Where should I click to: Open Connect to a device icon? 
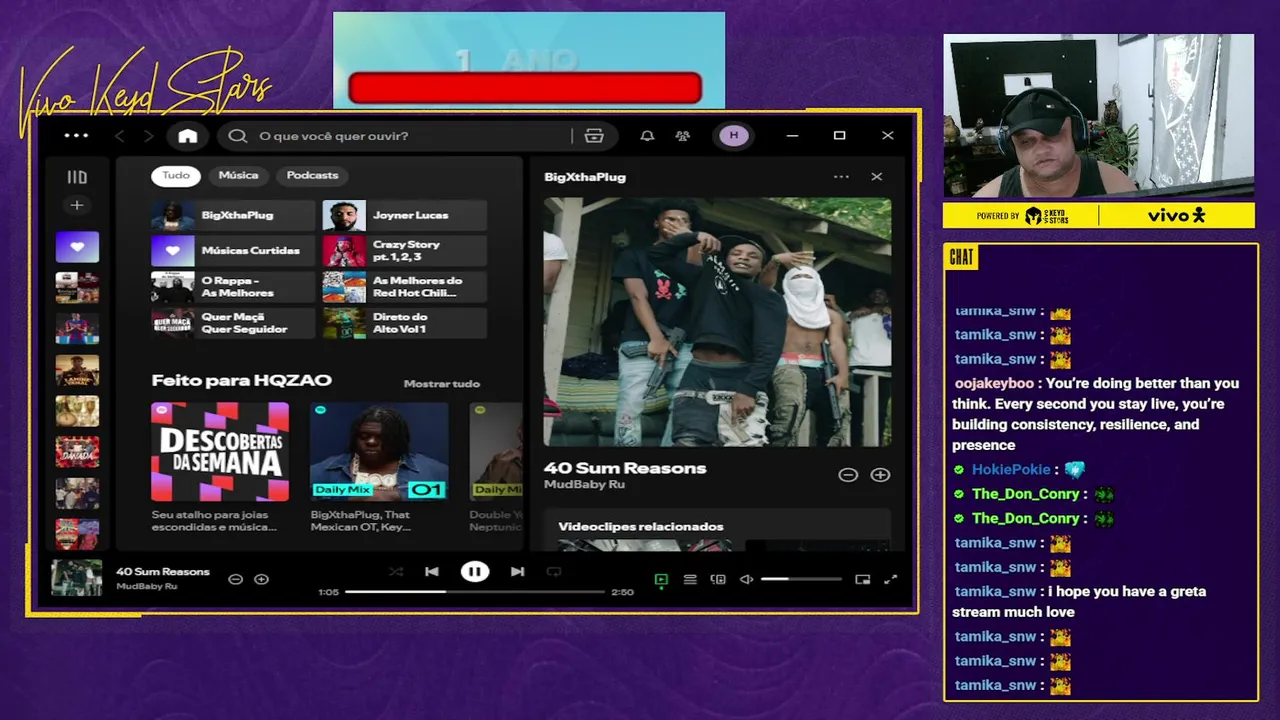click(718, 579)
